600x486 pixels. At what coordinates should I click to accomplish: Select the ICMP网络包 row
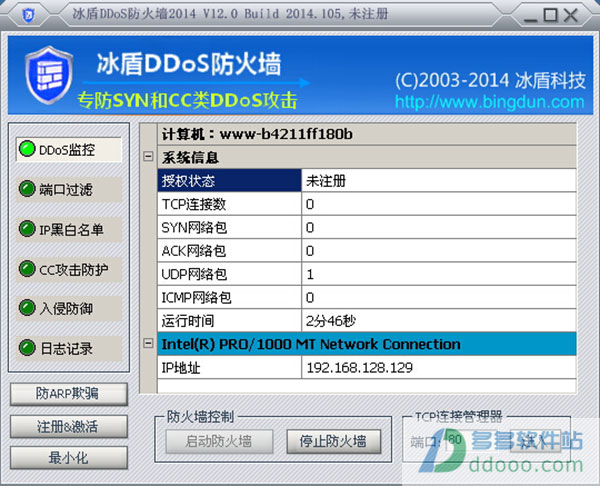tap(367, 297)
